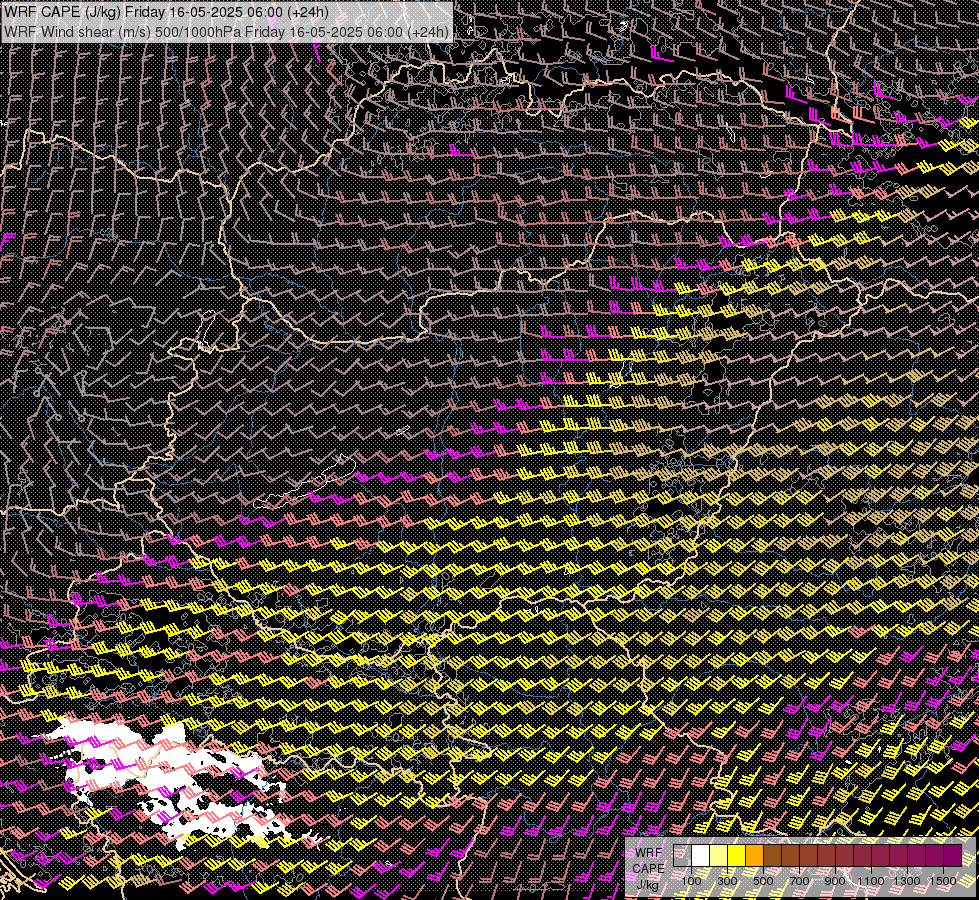
Task: Click the WRF Wind shear title line
Action: (226, 32)
